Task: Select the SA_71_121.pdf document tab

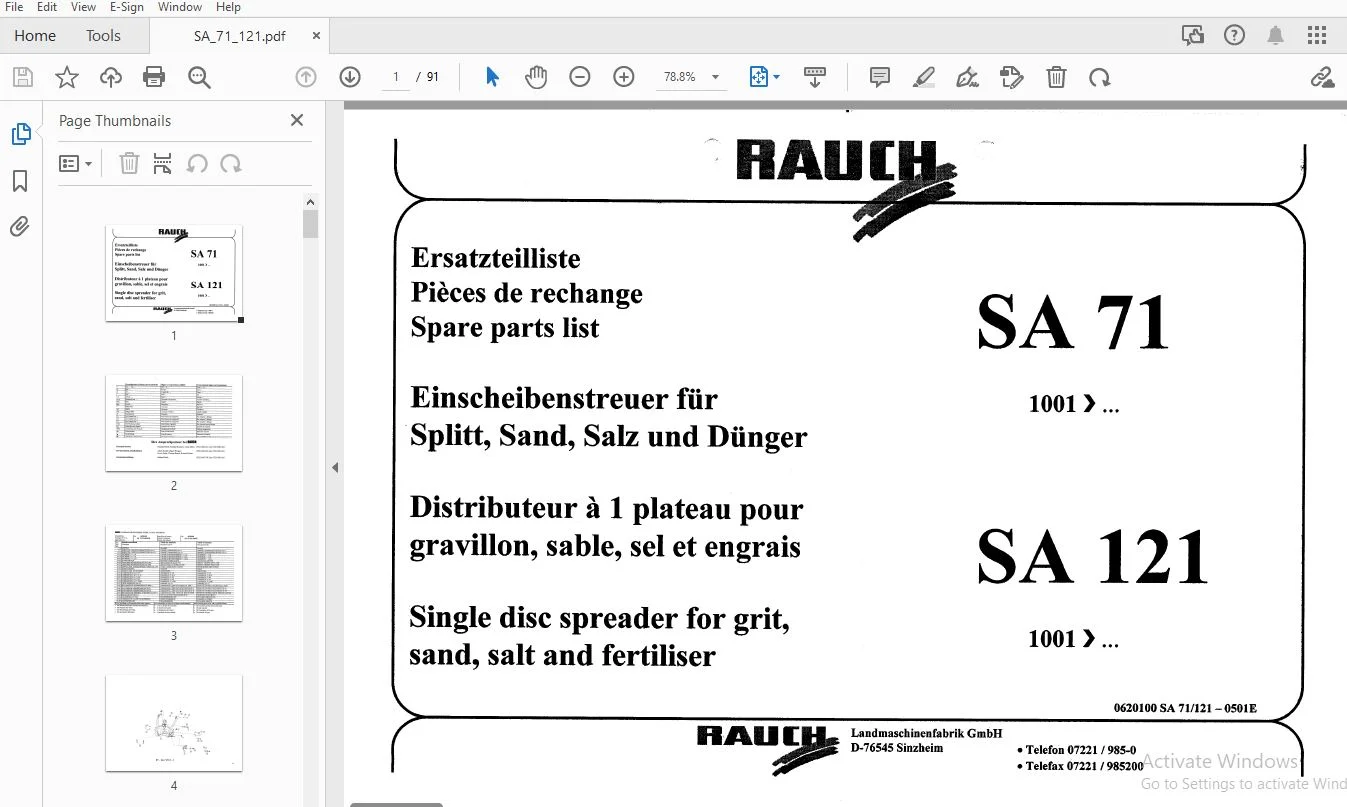Action: click(240, 36)
